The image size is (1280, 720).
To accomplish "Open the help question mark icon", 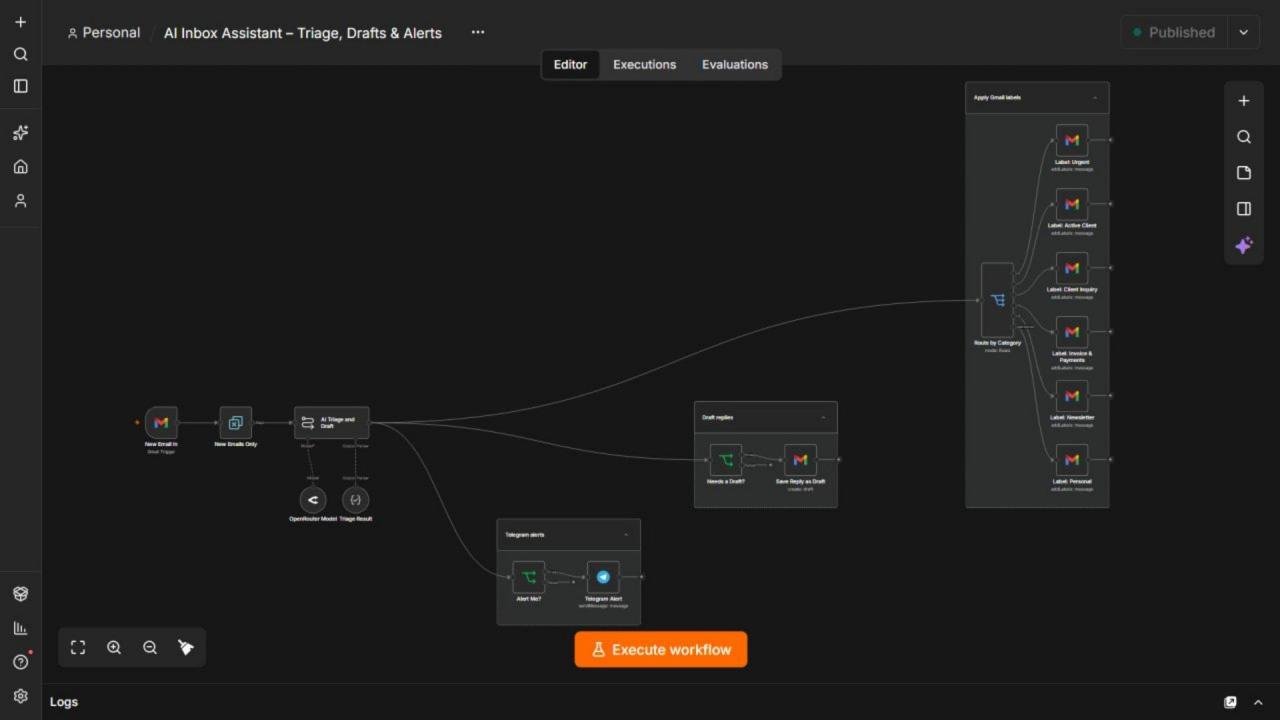I will [20, 662].
